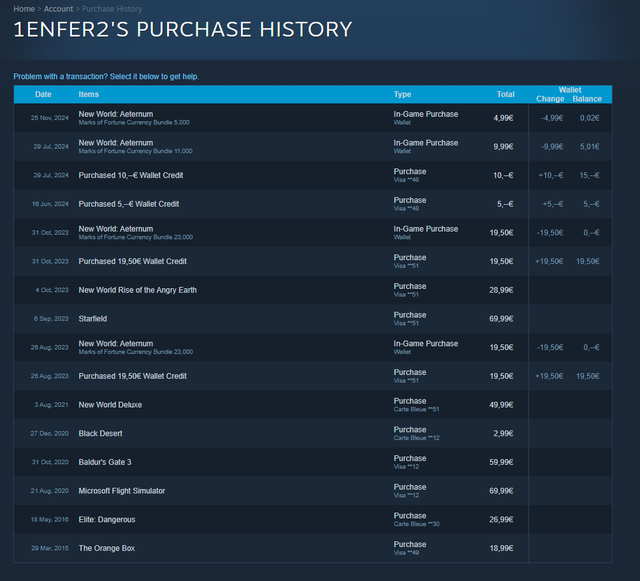The image size is (640, 581).
Task: Select the Items column header
Action: click(89, 94)
